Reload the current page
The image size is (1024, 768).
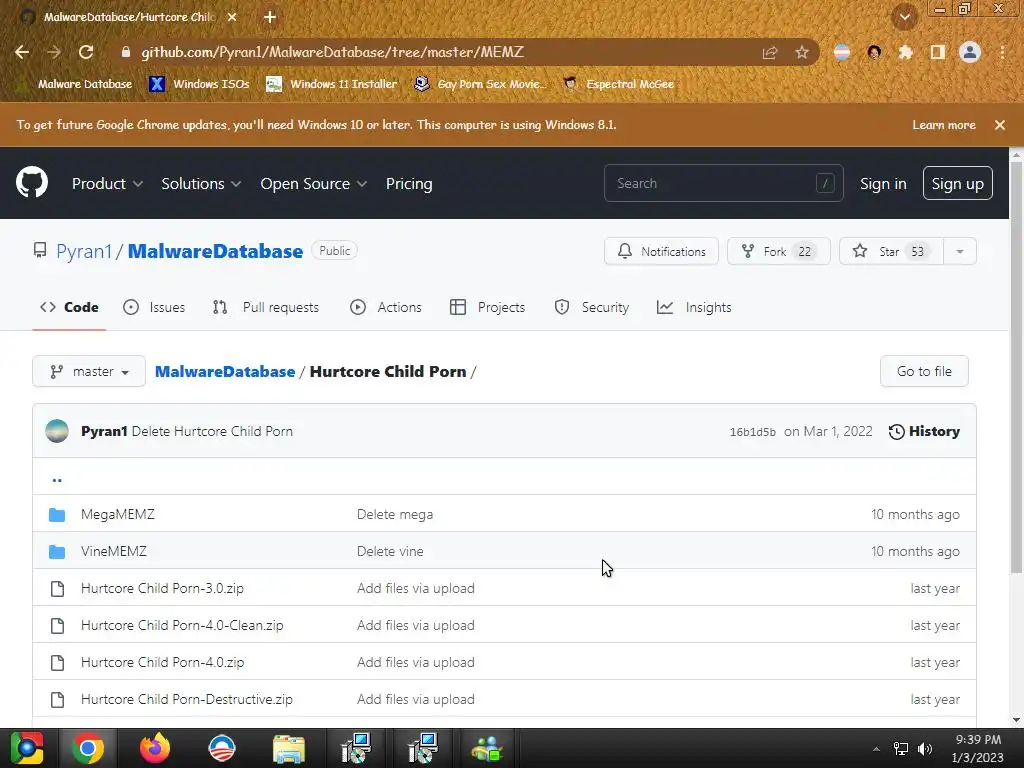tap(86, 52)
